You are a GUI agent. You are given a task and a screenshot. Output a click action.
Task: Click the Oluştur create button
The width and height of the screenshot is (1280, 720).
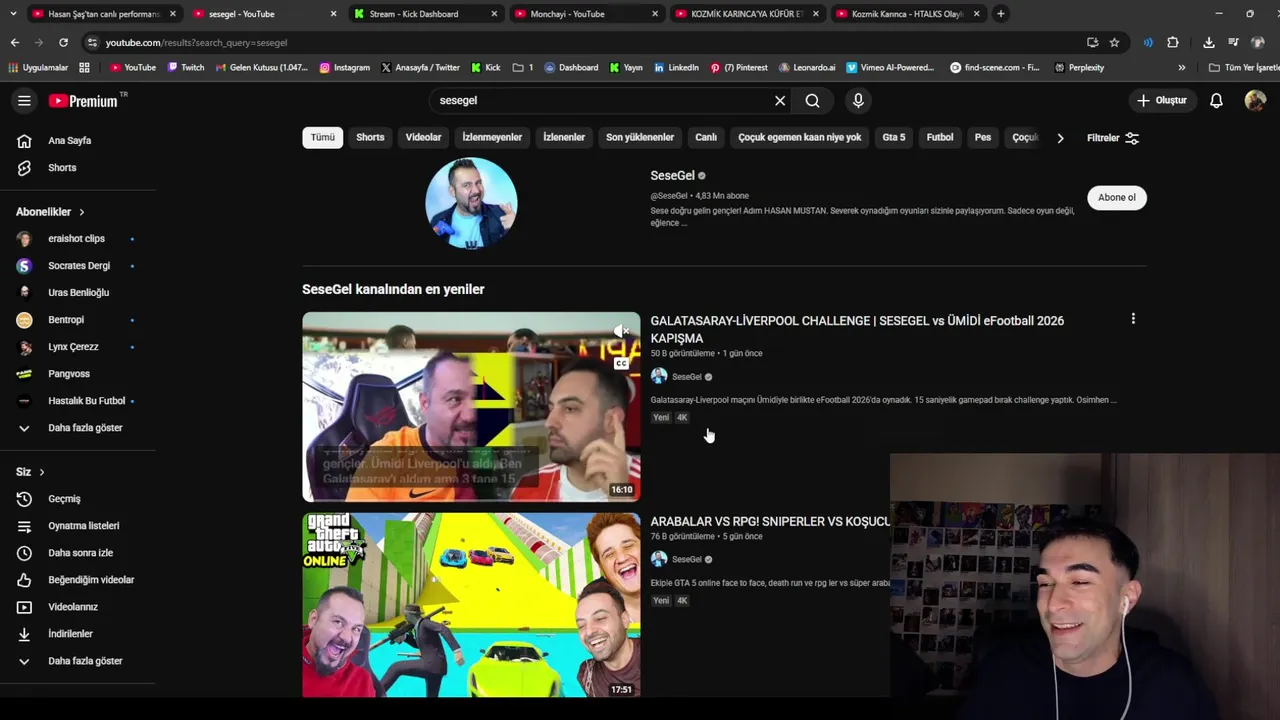1161,100
